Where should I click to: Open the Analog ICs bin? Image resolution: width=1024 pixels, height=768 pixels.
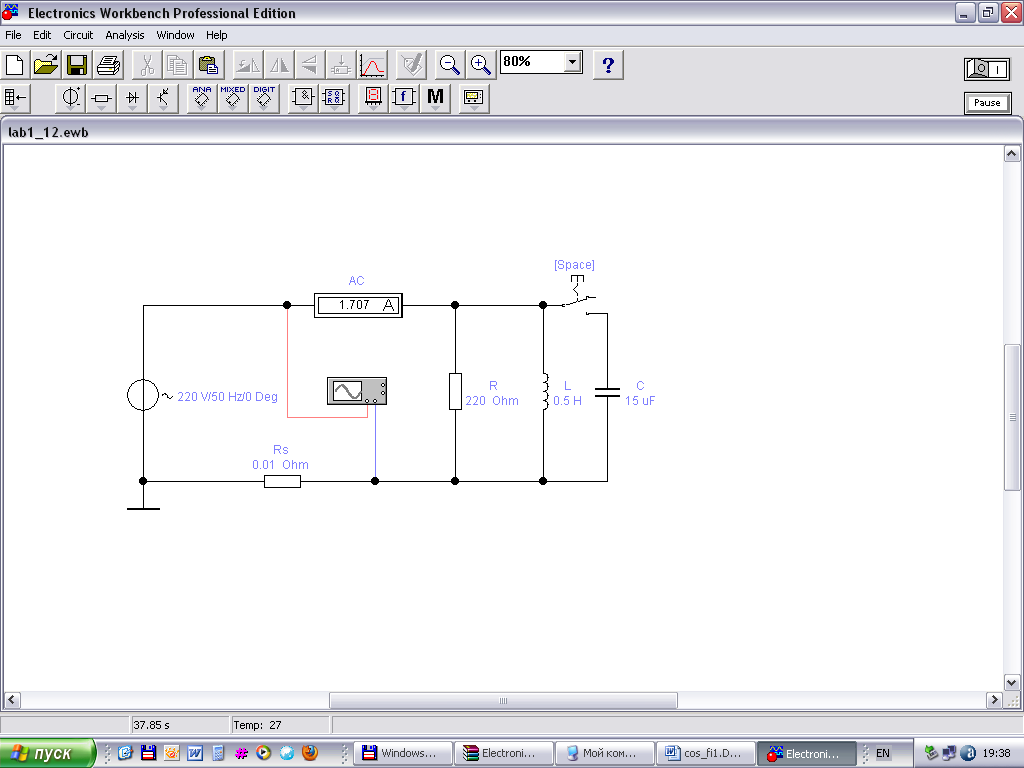(202, 98)
